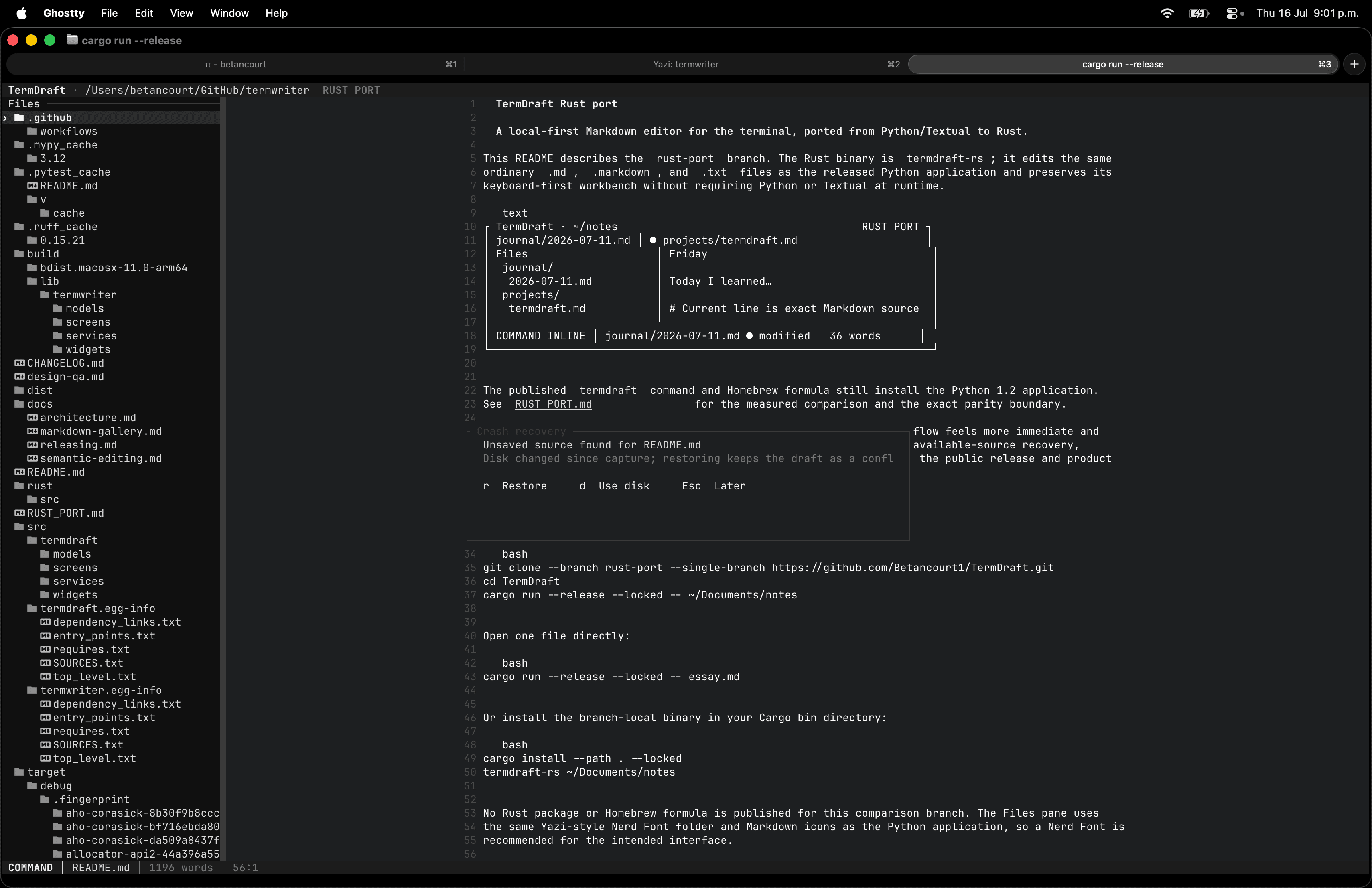Select the cargo run --release tab
This screenshot has height=888, width=1372.
click(x=1122, y=65)
